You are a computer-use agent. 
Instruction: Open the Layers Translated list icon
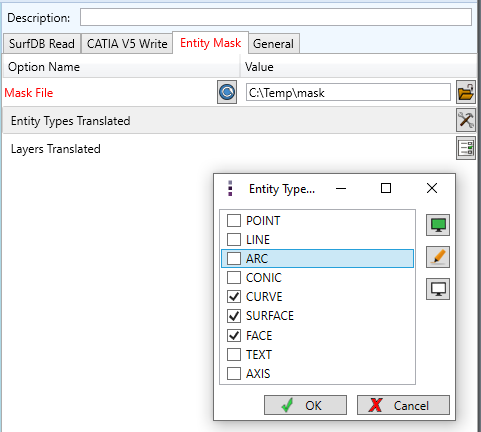coord(466,148)
